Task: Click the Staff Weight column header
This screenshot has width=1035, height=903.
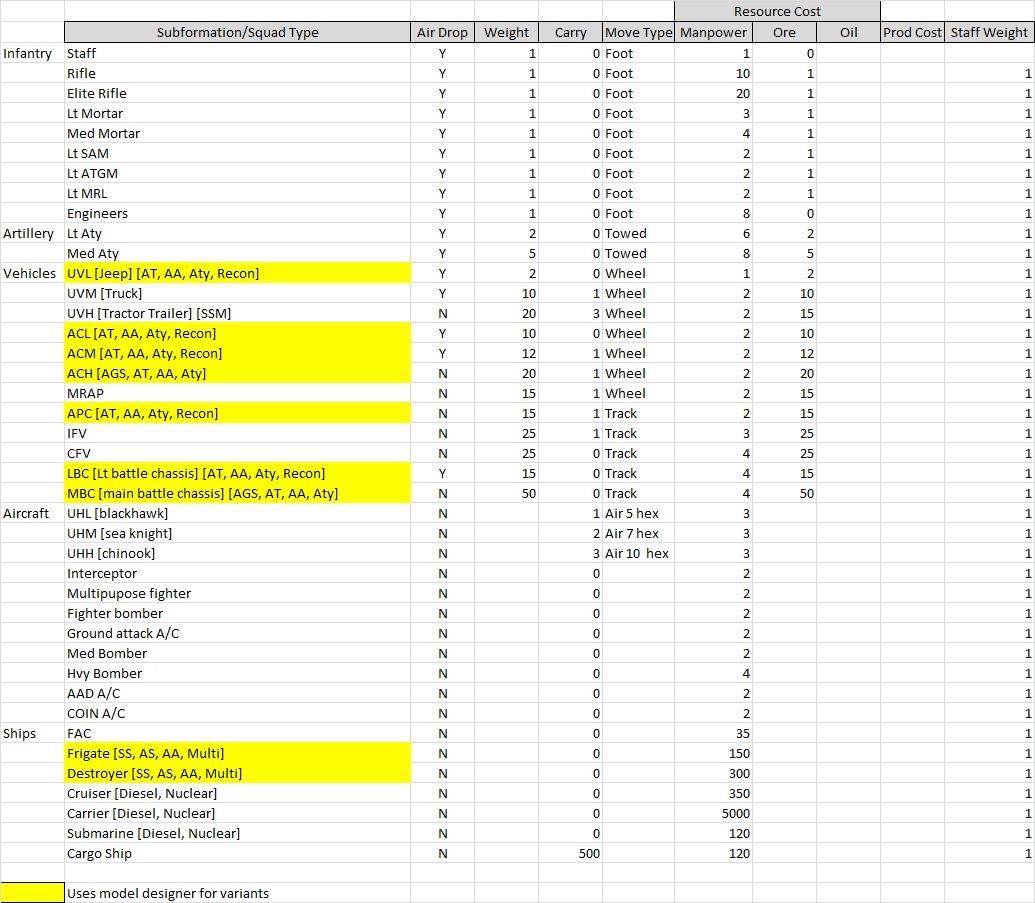Action: [x=988, y=32]
